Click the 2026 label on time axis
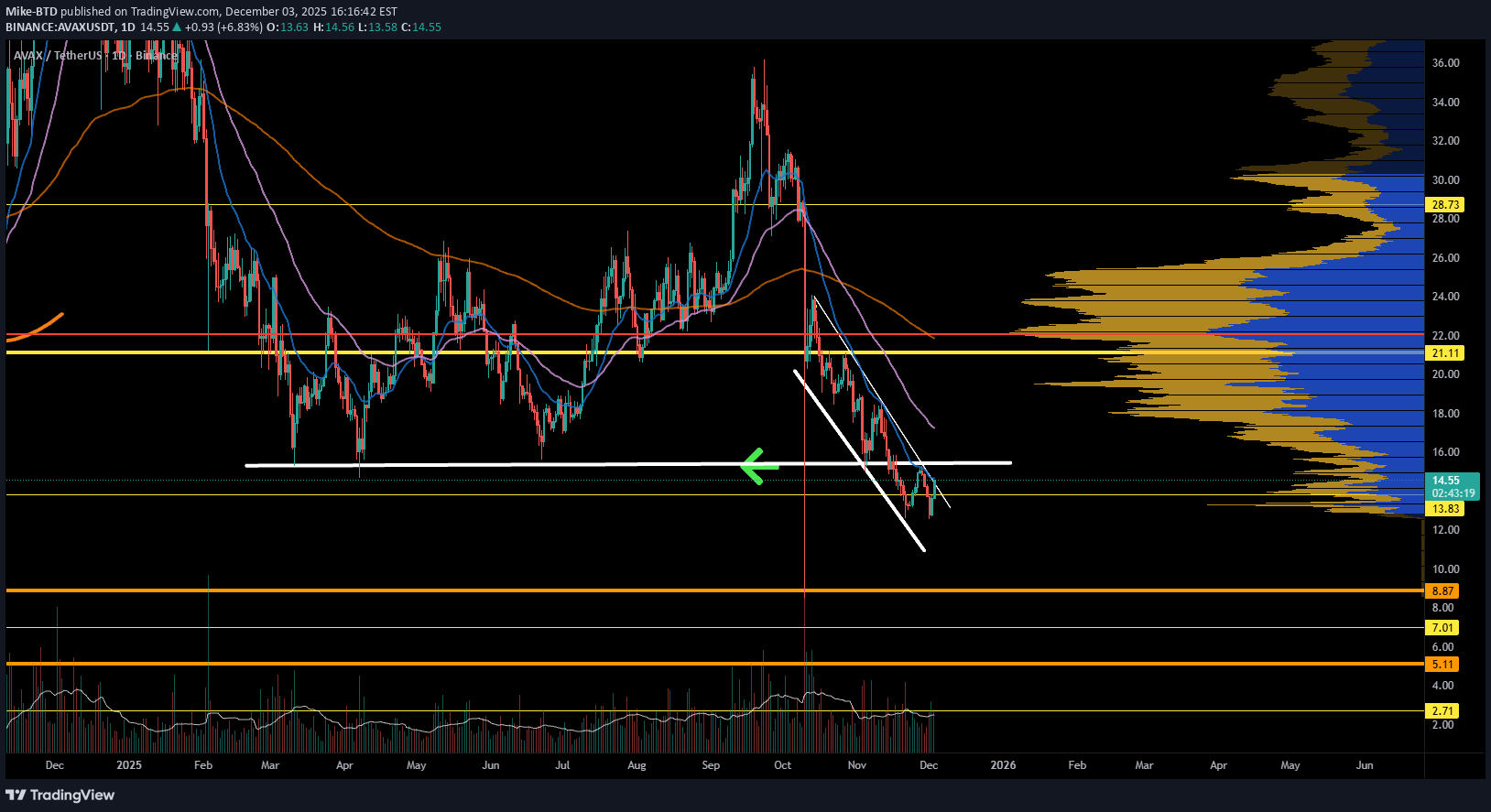This screenshot has width=1491, height=812. [1003, 765]
